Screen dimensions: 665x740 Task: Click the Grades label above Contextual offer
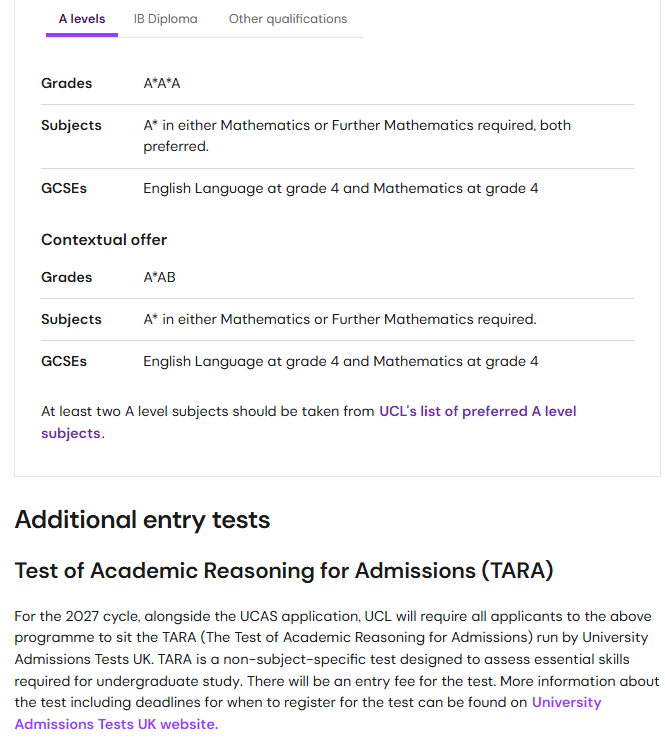[x=66, y=84]
